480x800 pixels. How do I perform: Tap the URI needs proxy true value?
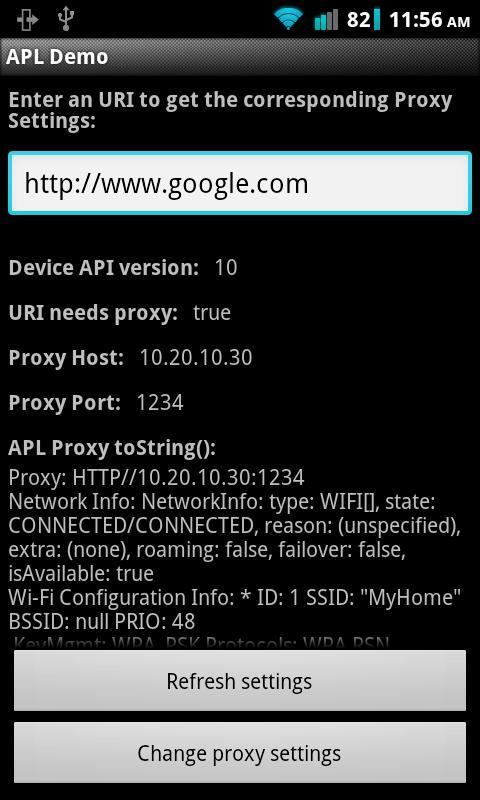point(212,313)
